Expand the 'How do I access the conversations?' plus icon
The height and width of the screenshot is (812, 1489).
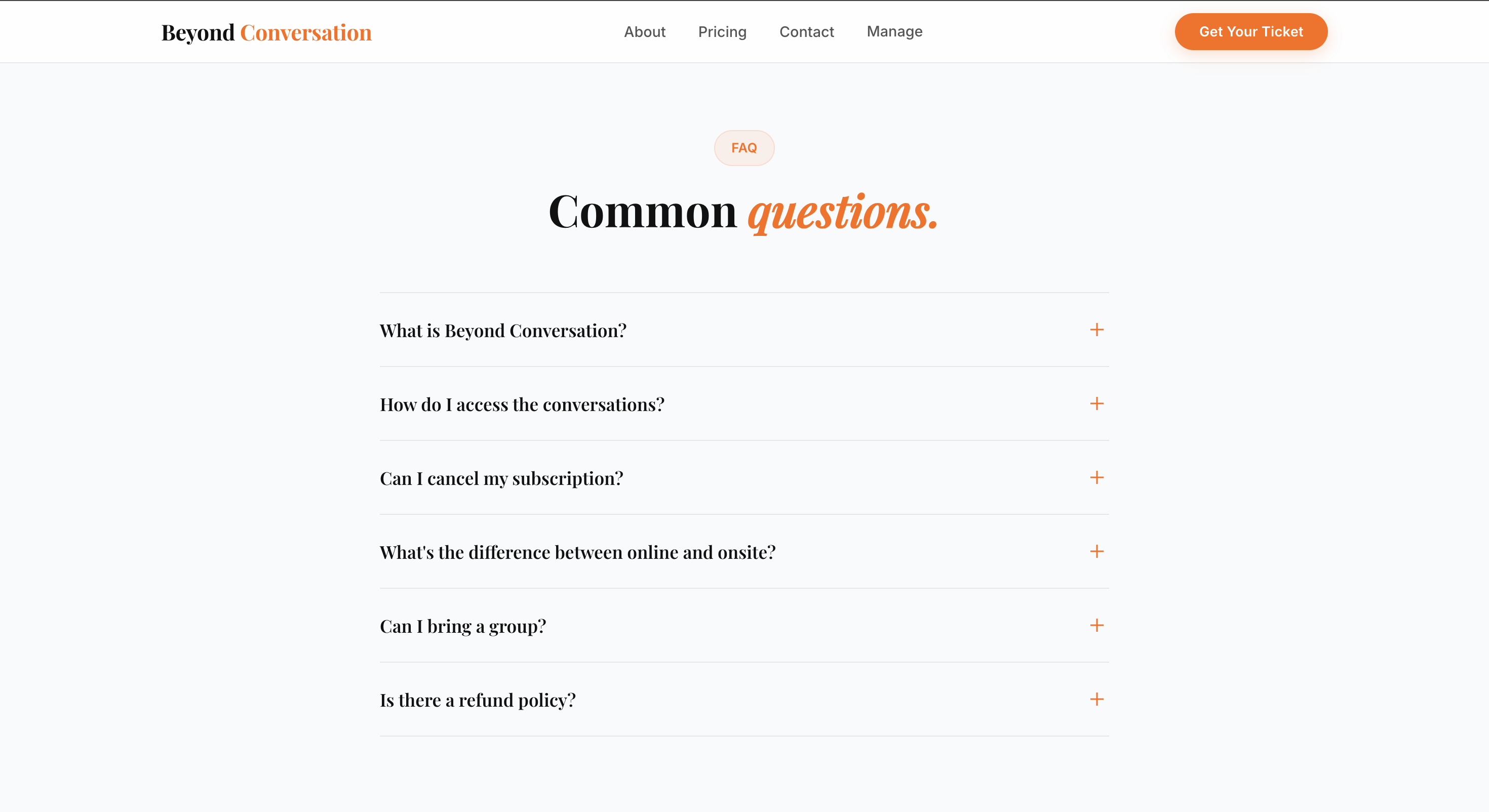click(1096, 404)
